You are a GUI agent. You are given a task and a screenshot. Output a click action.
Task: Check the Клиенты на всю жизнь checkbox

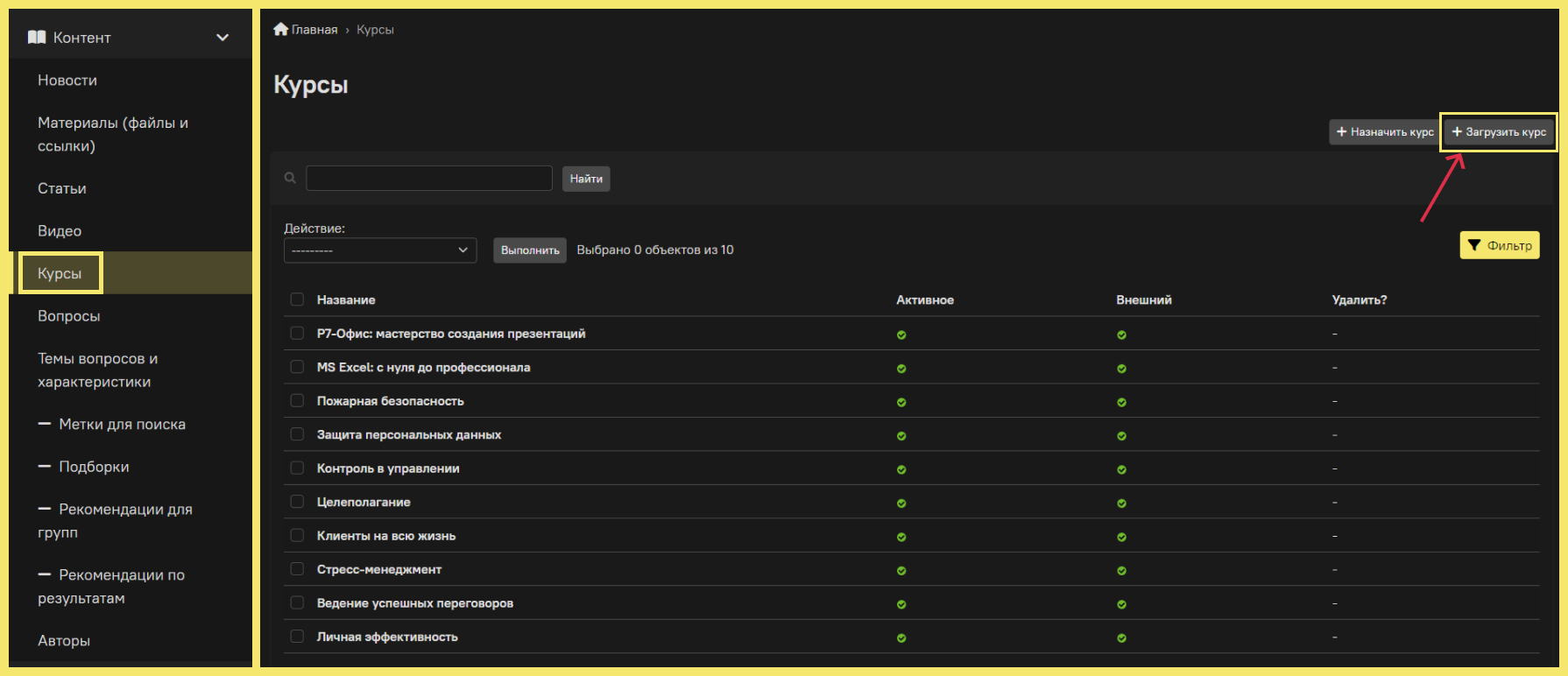click(297, 535)
